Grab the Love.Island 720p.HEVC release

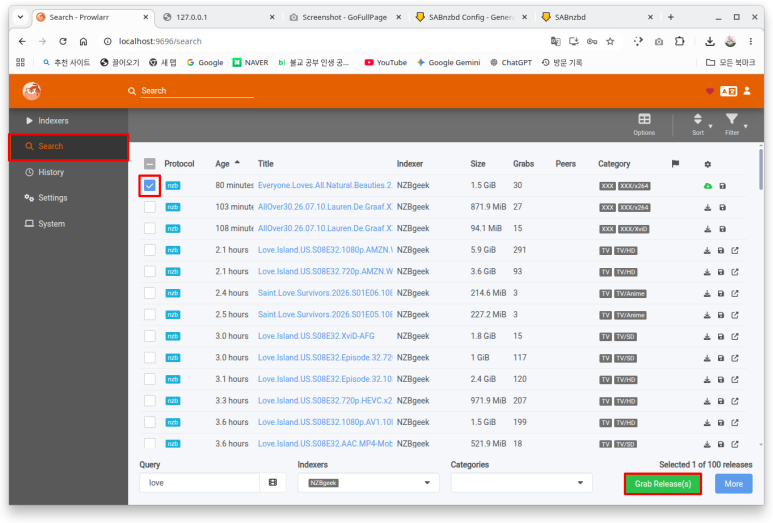(x=707, y=401)
